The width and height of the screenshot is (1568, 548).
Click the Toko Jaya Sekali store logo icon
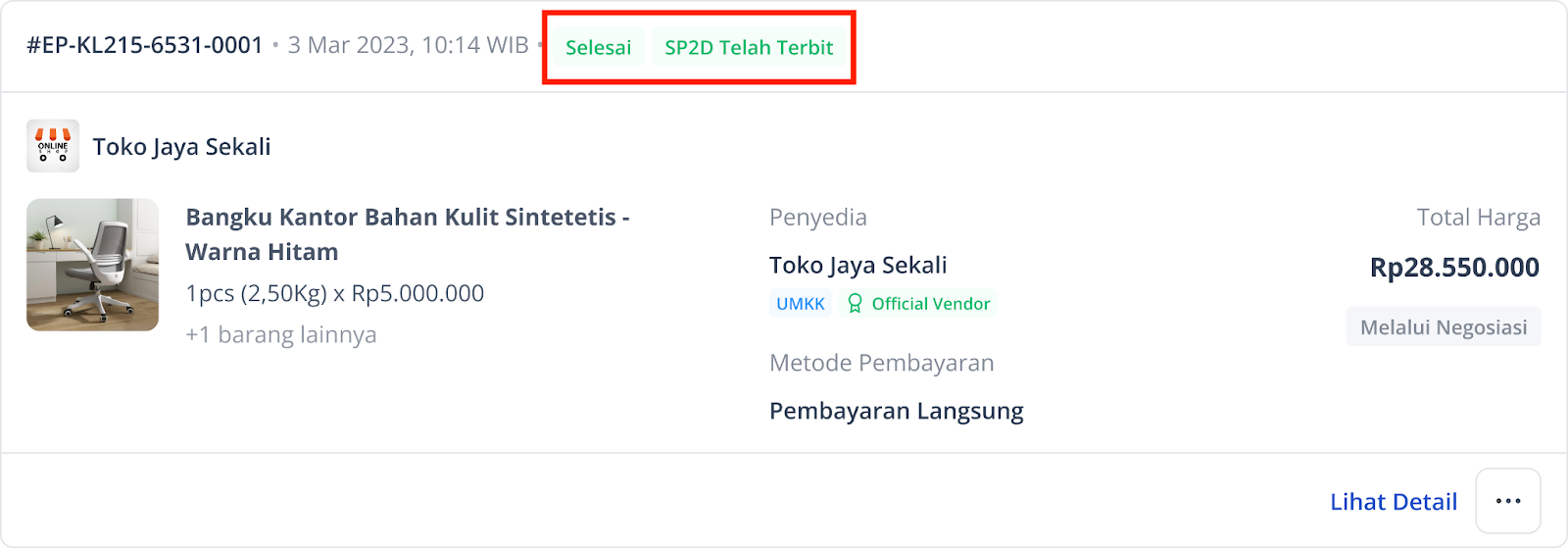53,146
